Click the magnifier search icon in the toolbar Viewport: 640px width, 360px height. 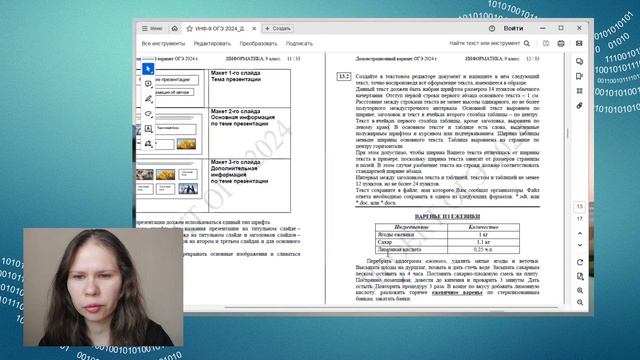527,43
